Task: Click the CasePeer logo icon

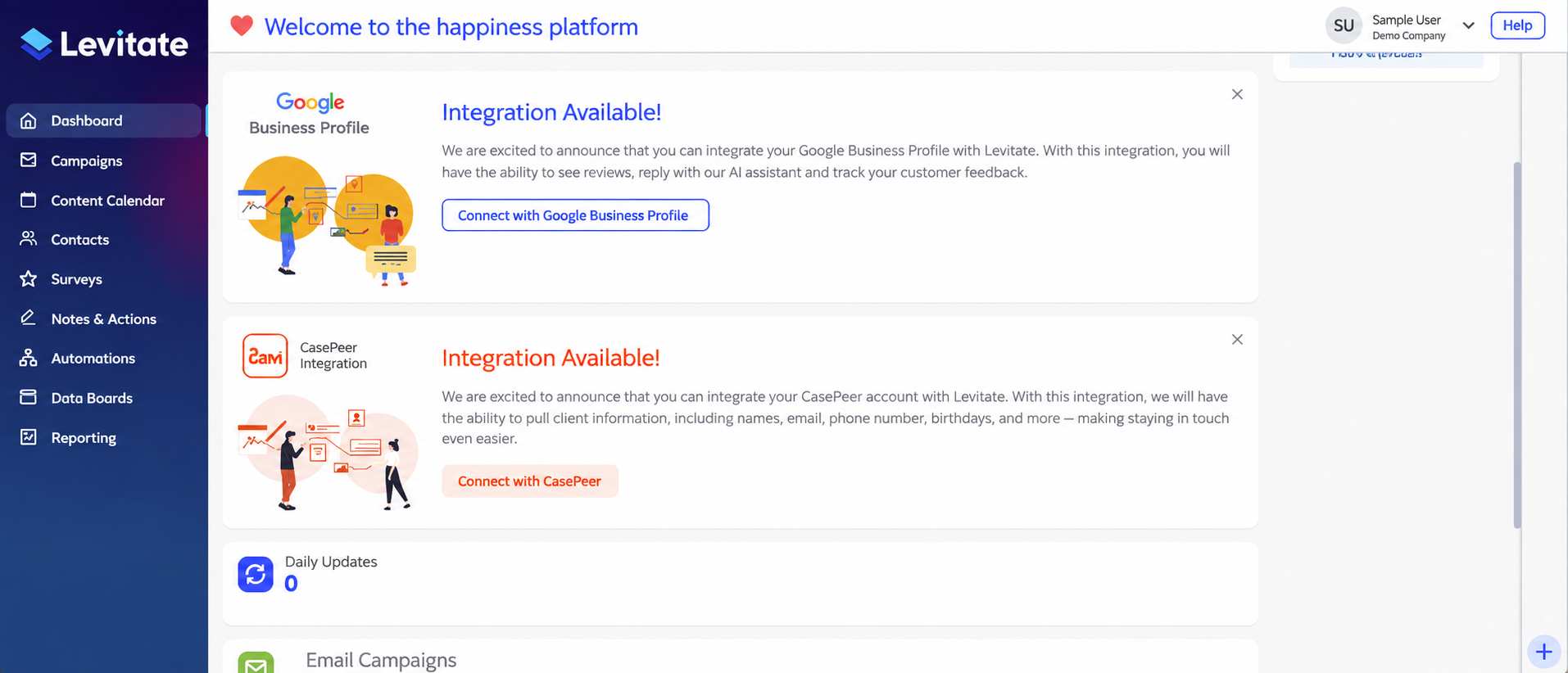Action: click(x=265, y=355)
